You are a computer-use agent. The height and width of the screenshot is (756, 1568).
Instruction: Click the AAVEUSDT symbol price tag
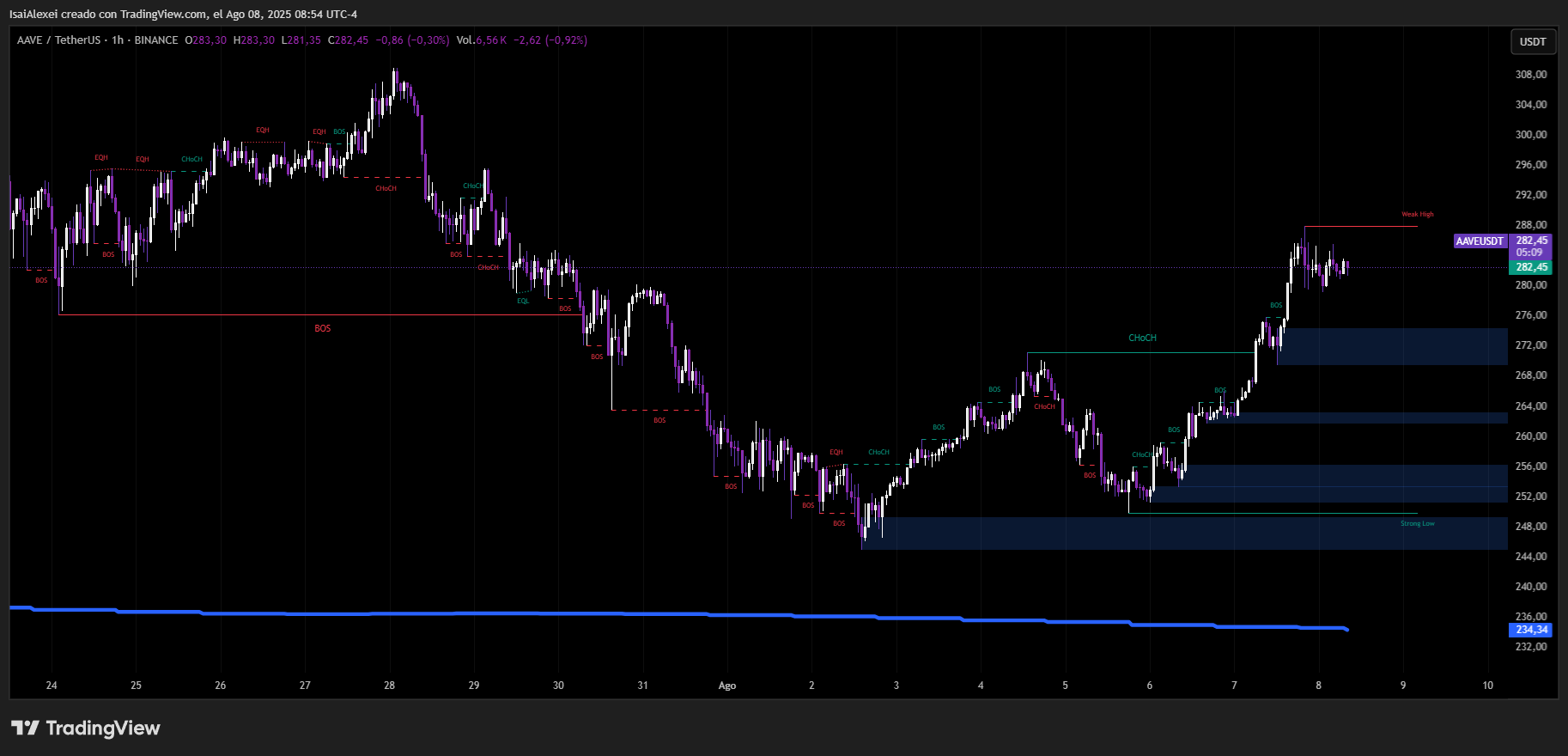[1480, 241]
